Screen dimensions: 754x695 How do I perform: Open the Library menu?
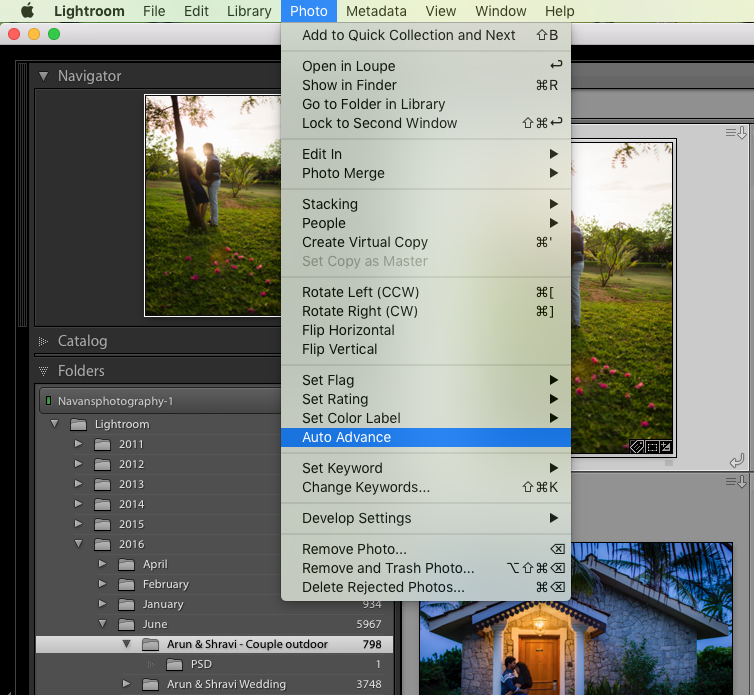click(x=249, y=11)
